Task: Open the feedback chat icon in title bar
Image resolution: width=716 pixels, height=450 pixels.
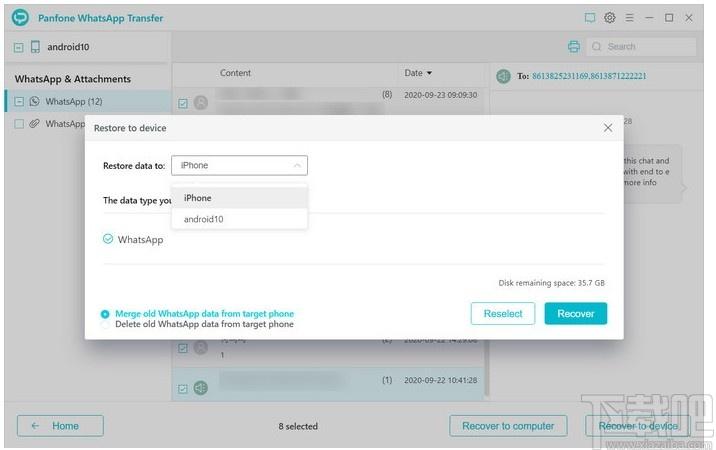Action: pos(590,18)
